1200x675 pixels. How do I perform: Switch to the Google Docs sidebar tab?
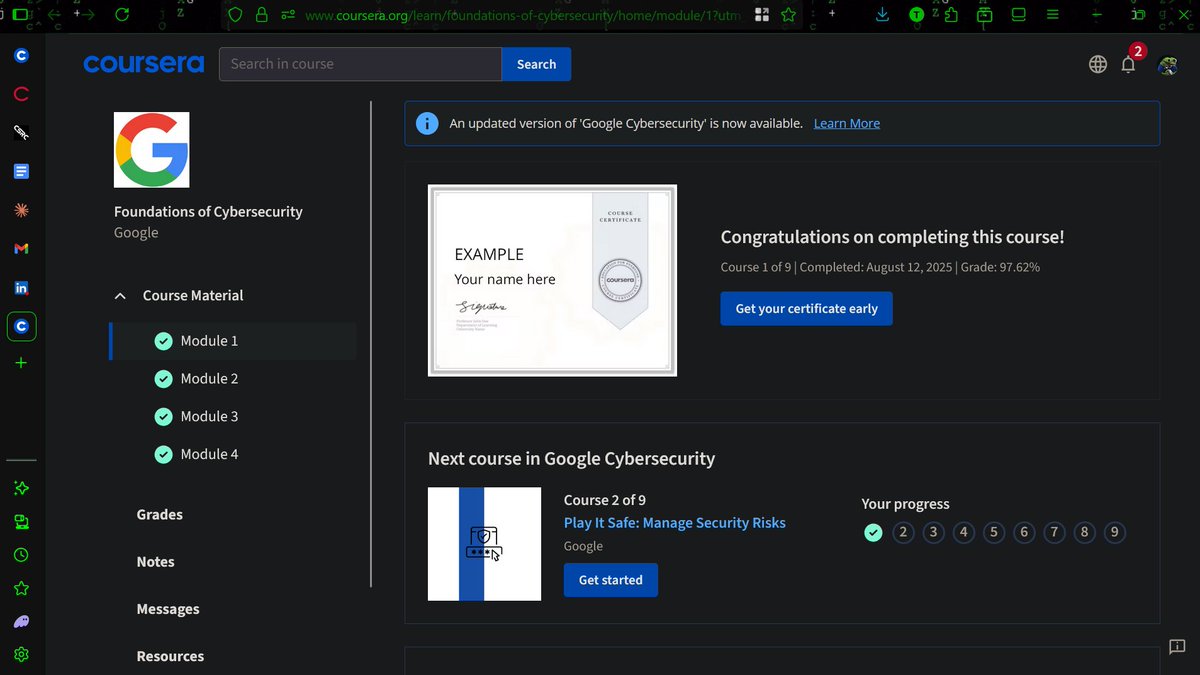click(x=21, y=171)
